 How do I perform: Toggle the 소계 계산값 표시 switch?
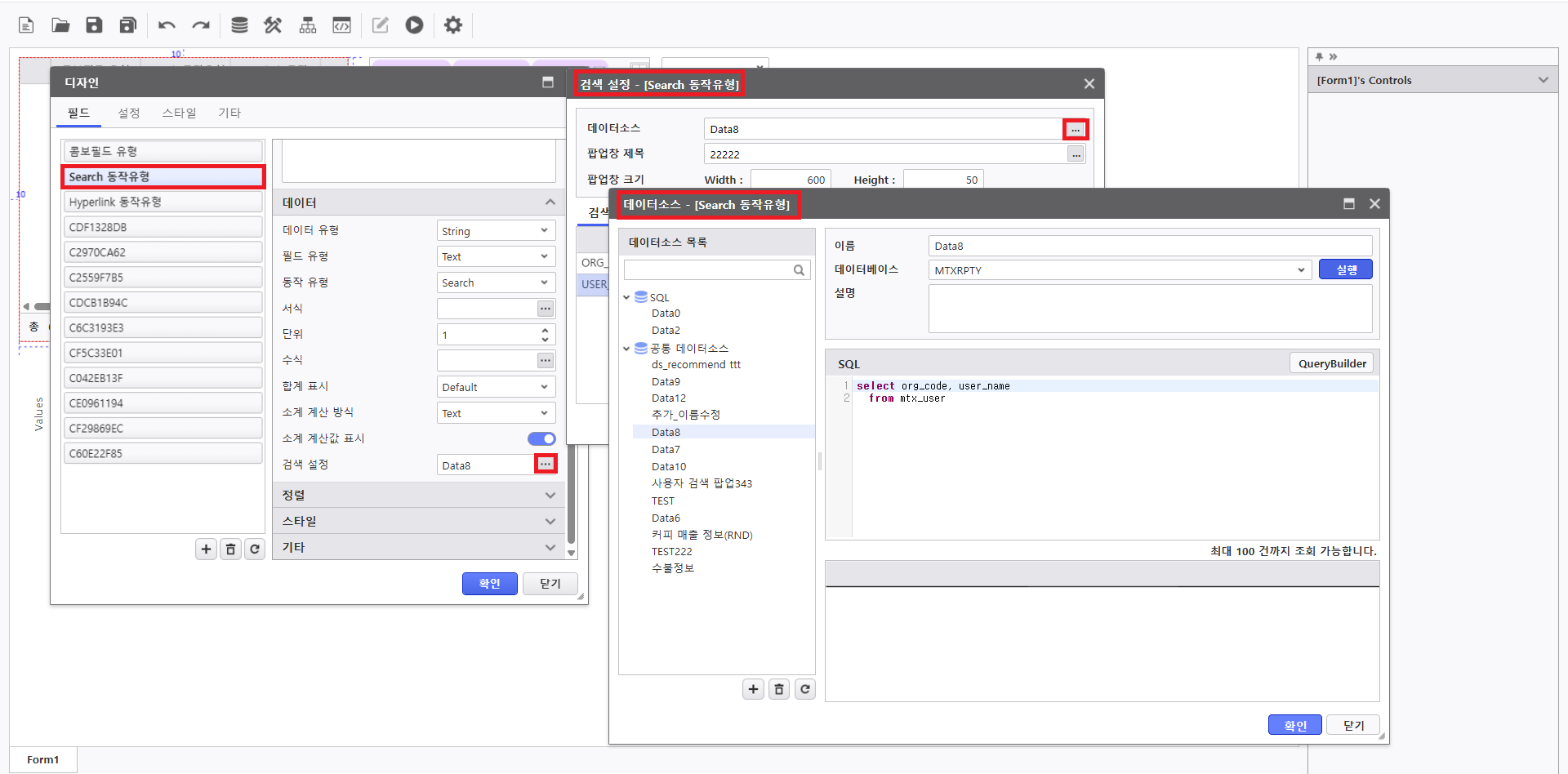(x=541, y=438)
